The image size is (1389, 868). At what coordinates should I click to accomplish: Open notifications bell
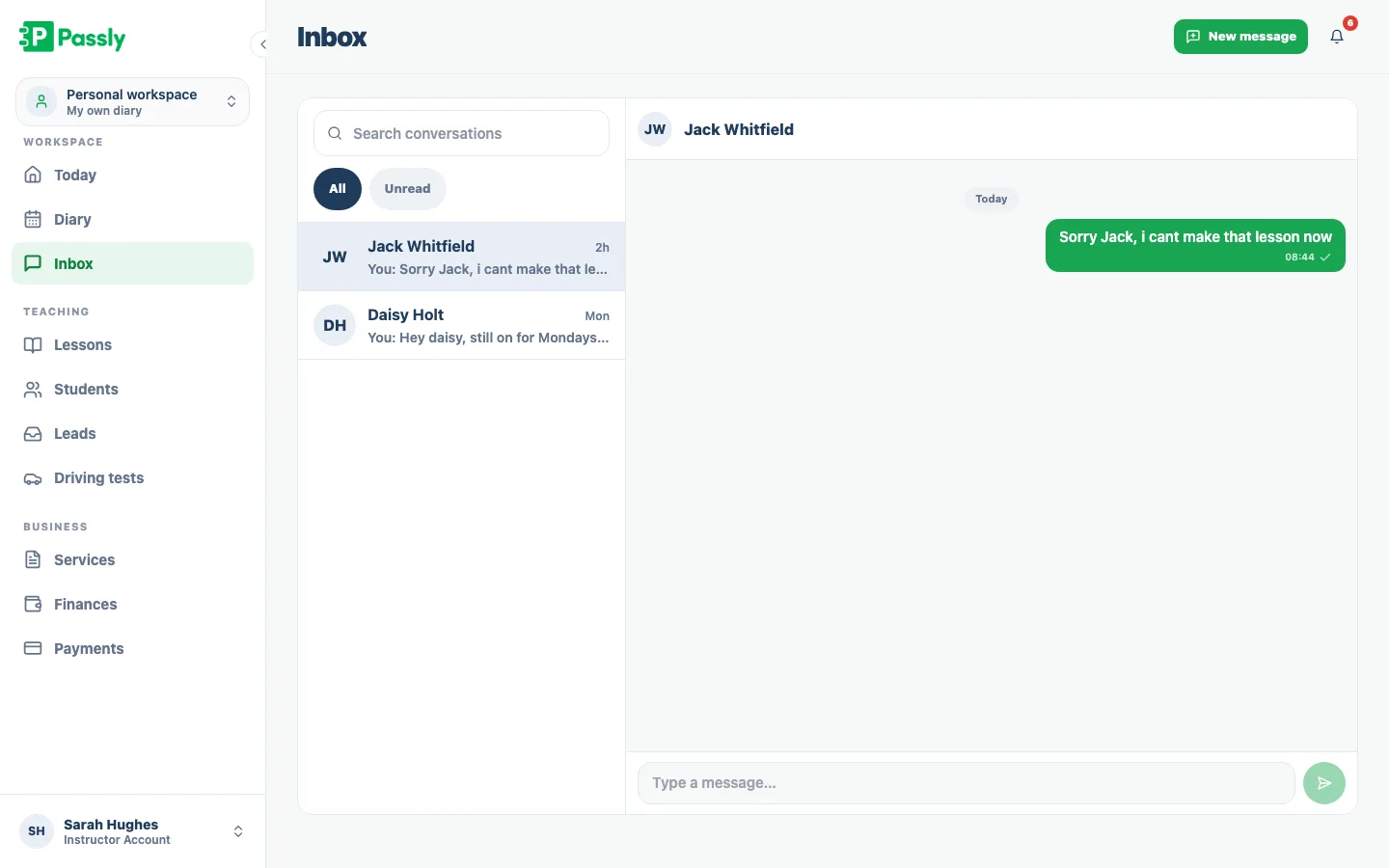(x=1337, y=37)
